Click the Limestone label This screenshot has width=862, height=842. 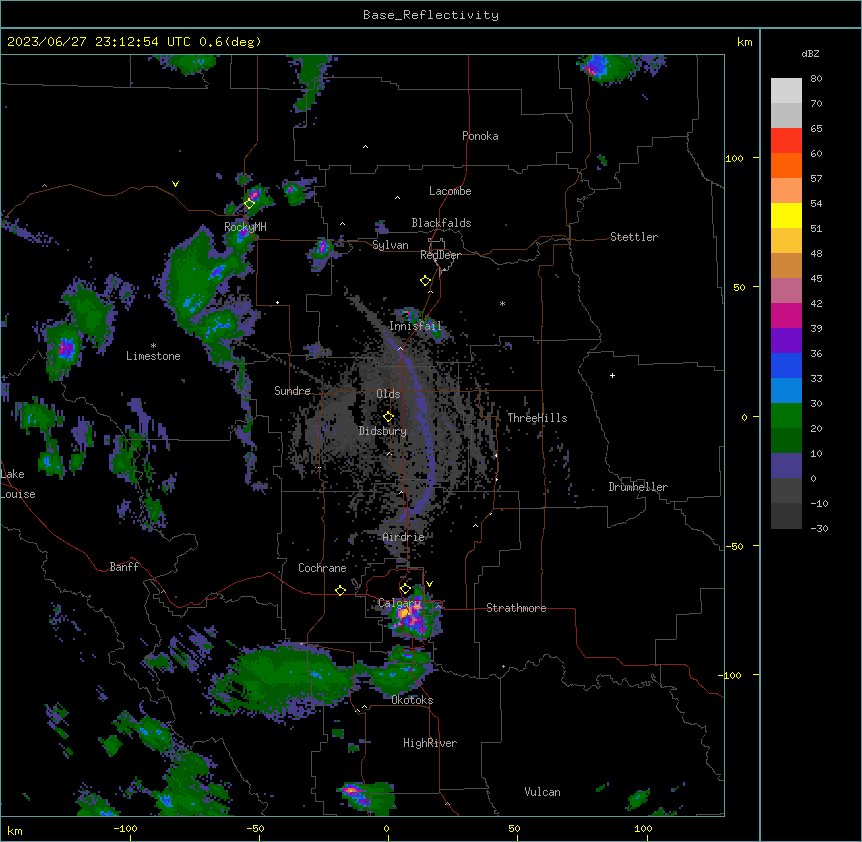(x=153, y=356)
